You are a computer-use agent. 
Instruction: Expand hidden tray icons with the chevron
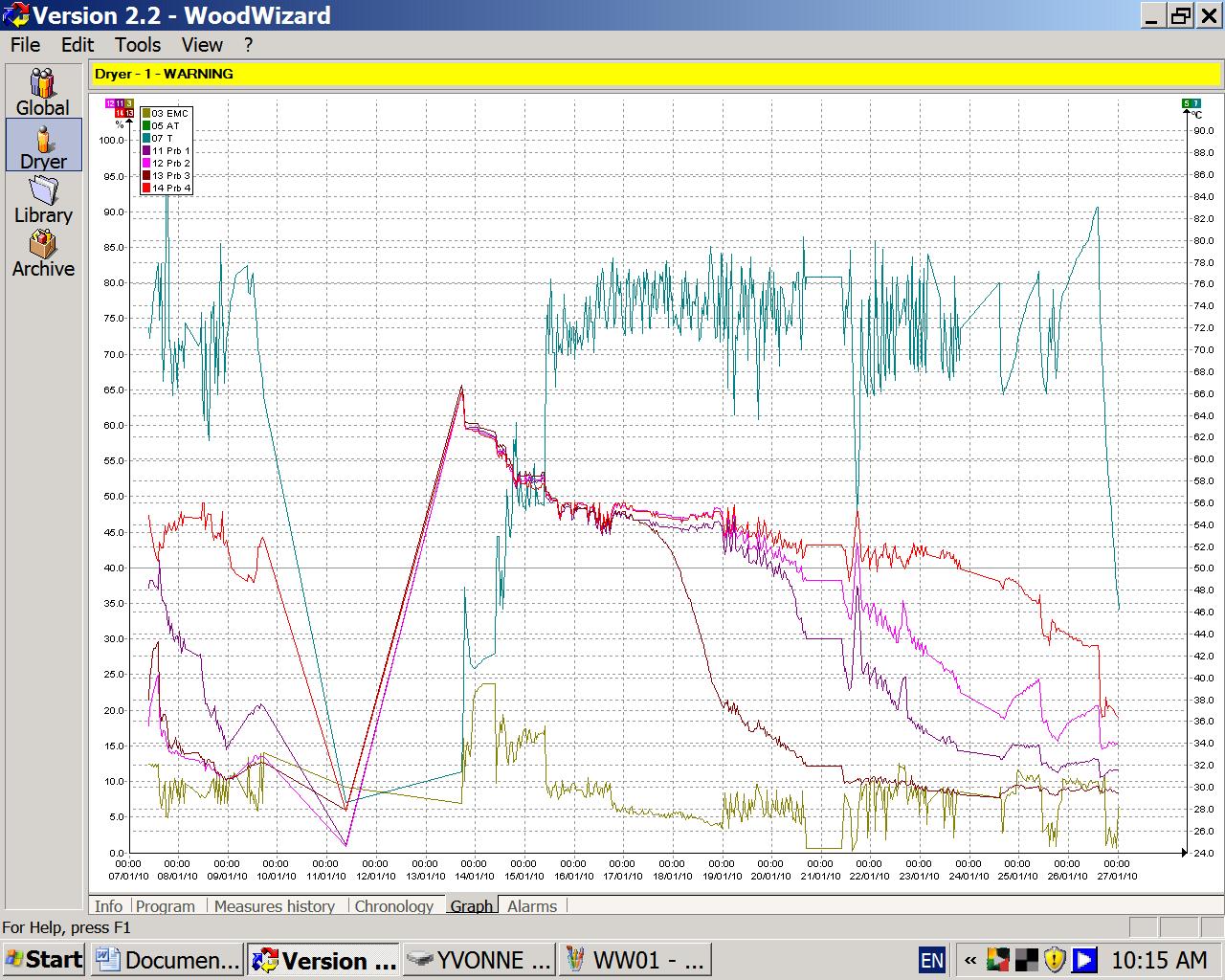pyautogui.click(x=970, y=959)
